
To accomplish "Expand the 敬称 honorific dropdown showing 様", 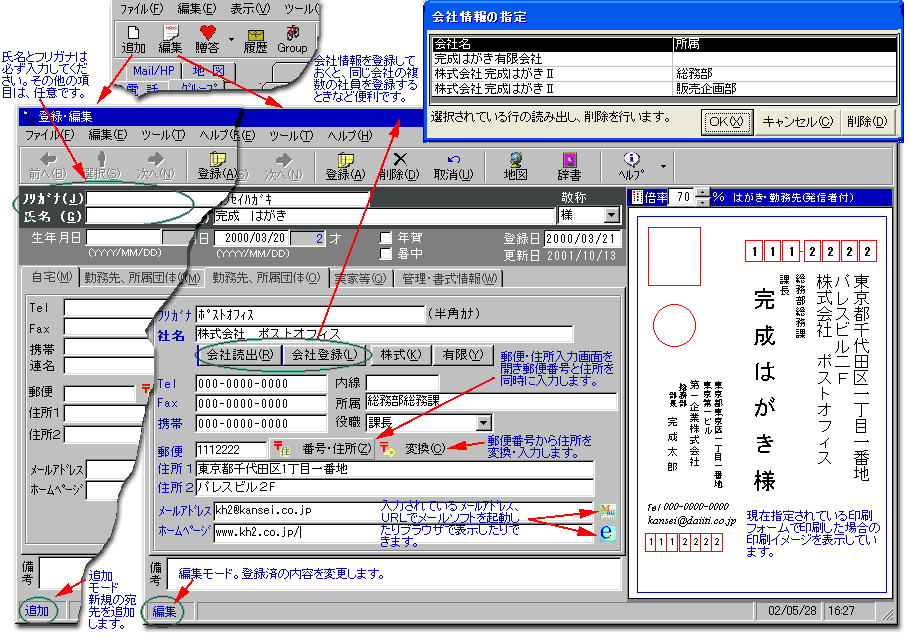I will click(x=611, y=216).
